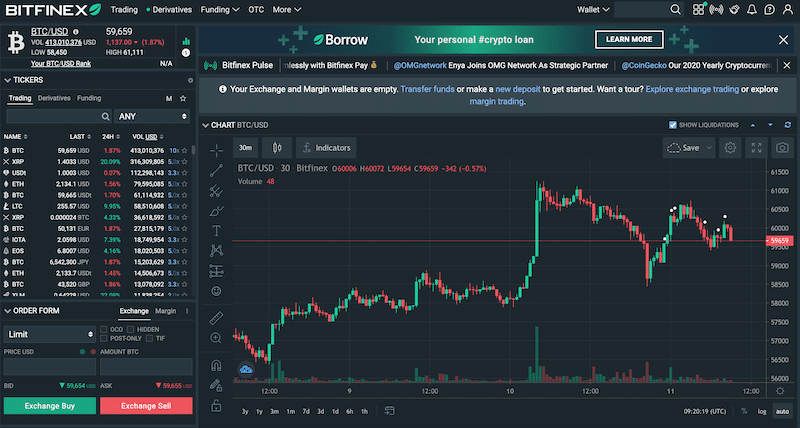Toggle percent scale on chart

click(x=744, y=411)
